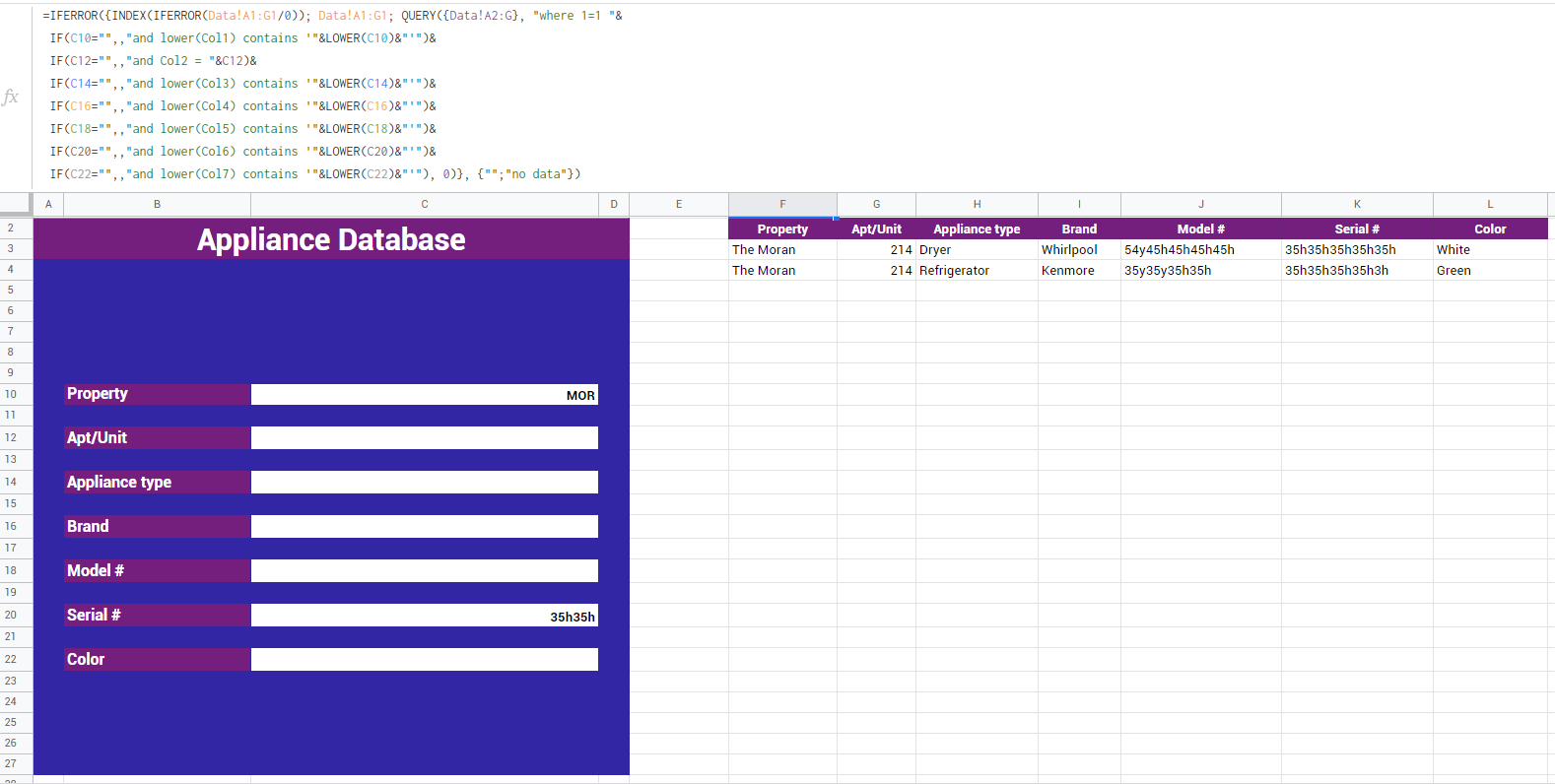
Task: Select column K header
Action: click(x=1357, y=204)
